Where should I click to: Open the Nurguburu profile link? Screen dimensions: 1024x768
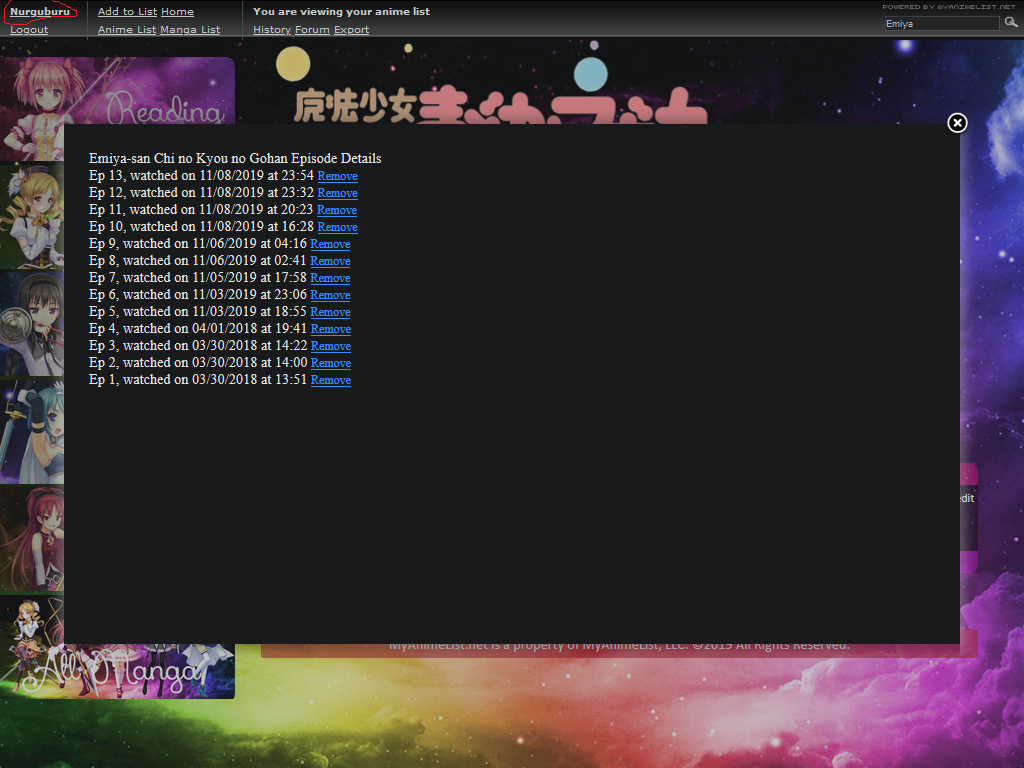coord(40,12)
